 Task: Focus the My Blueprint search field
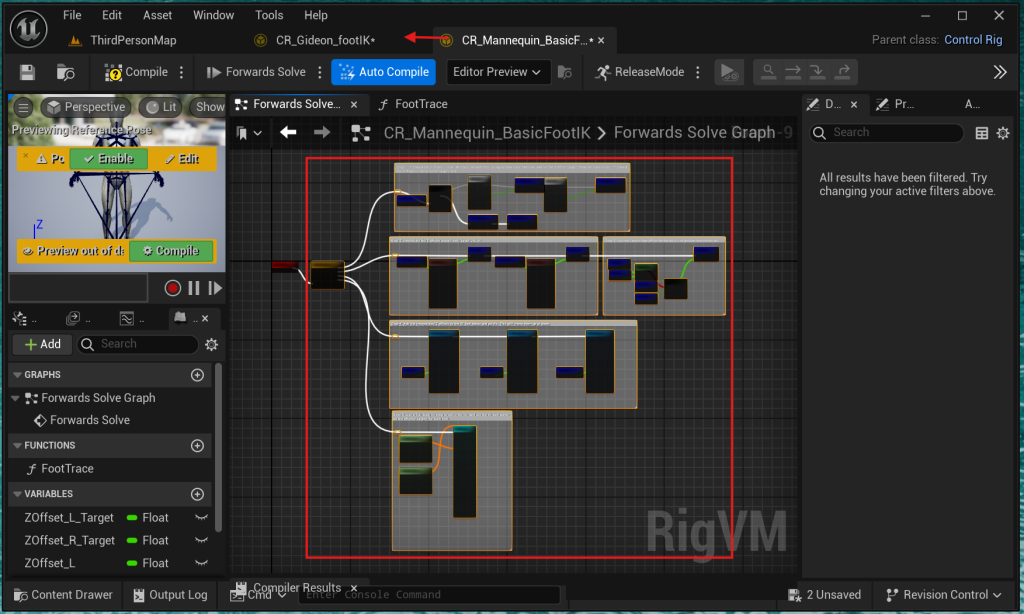pos(138,344)
